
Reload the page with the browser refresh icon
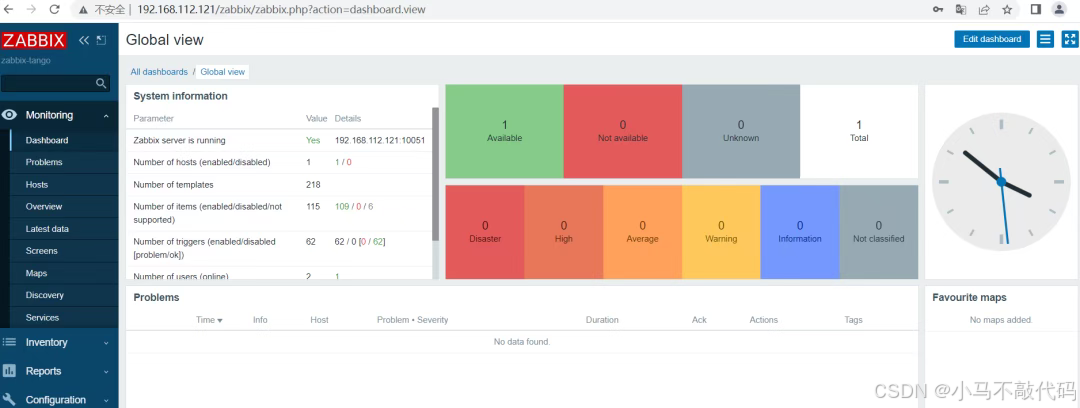54,10
